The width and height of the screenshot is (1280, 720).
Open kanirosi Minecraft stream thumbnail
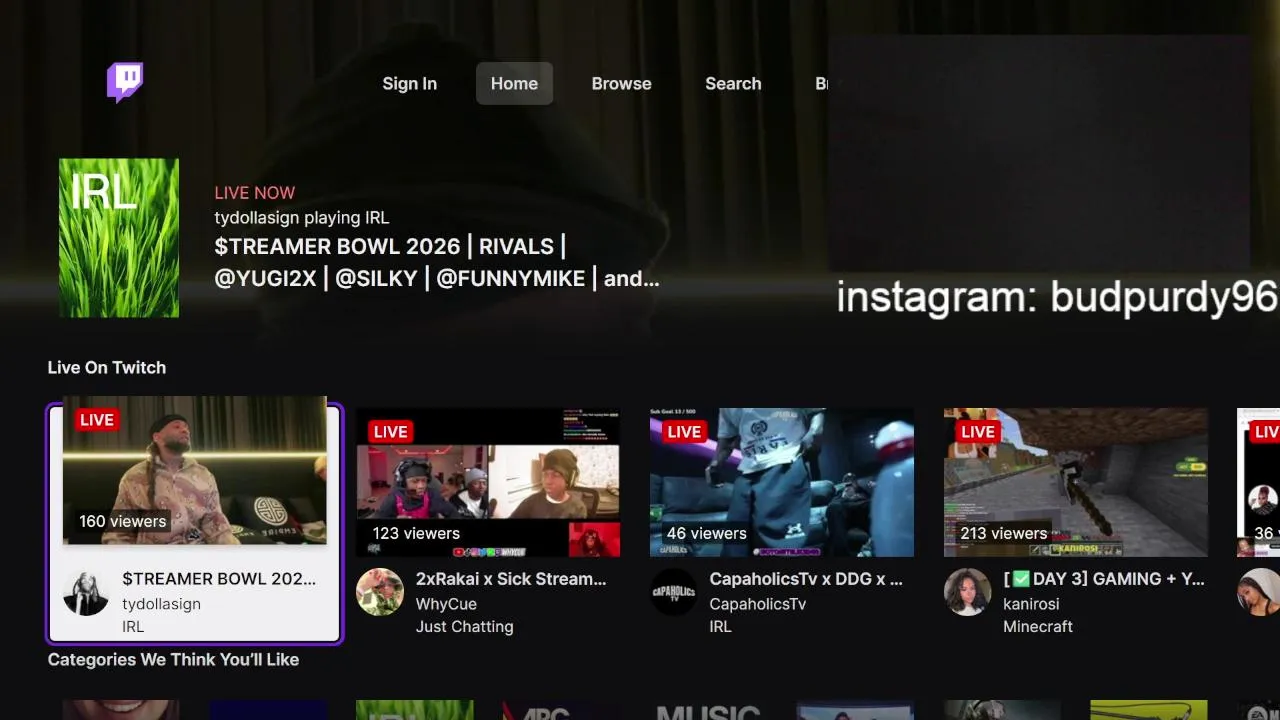click(x=1076, y=482)
